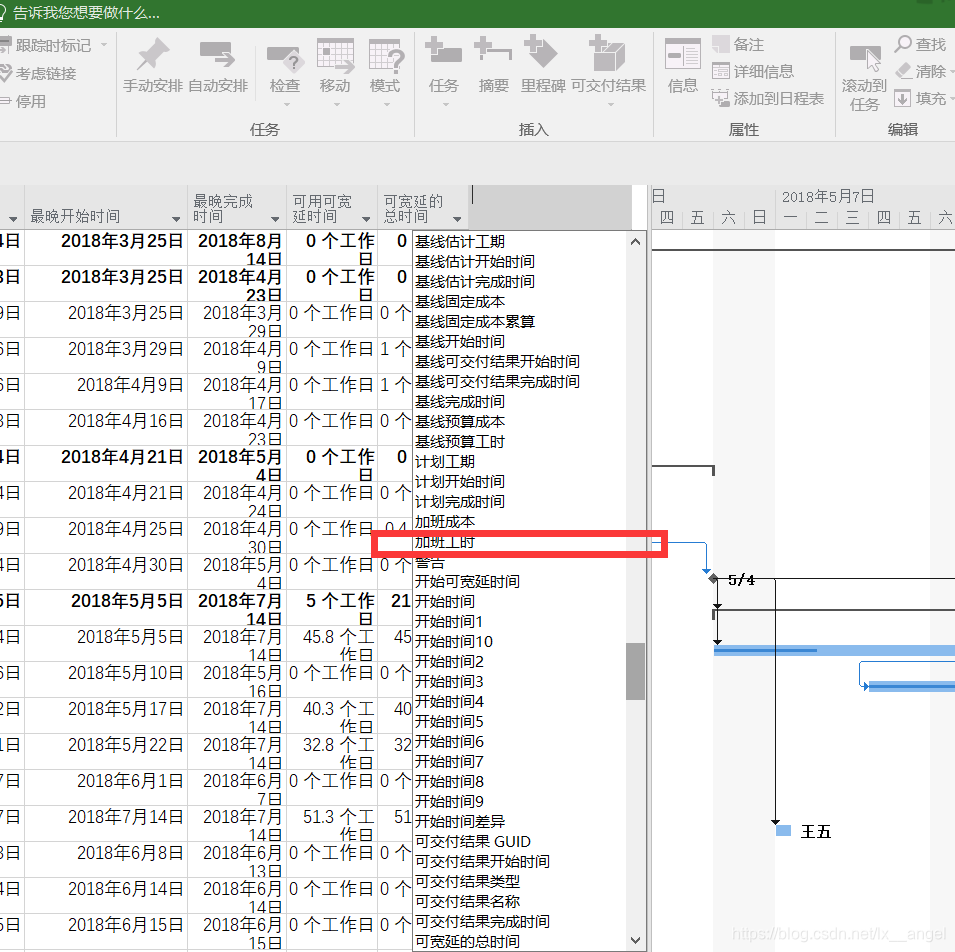This screenshot has height=952, width=955.
Task: Click the Tell Me lightbulb search box
Action: [80, 13]
